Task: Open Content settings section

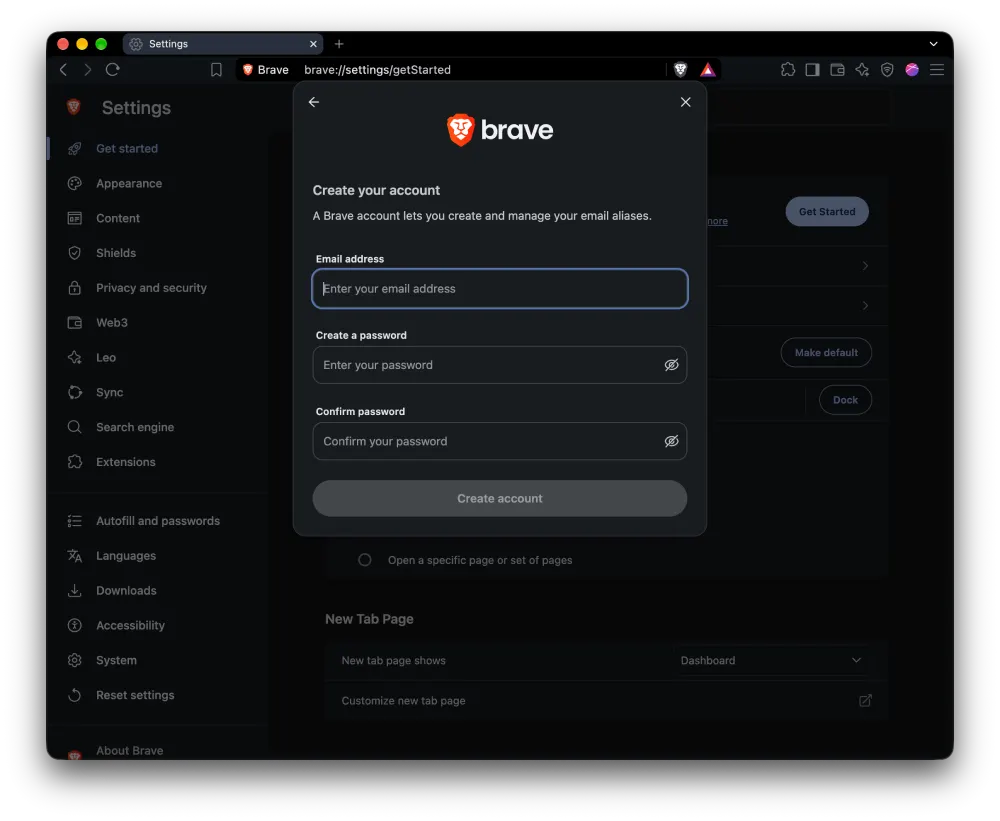Action: [x=118, y=218]
